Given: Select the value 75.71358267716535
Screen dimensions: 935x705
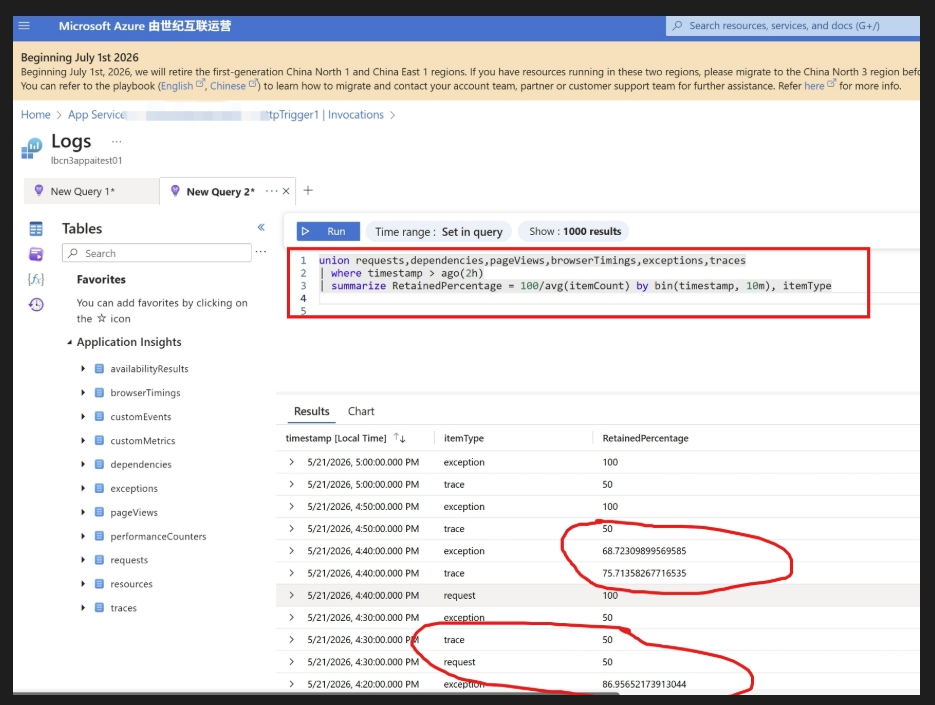Looking at the screenshot, I should pos(644,573).
